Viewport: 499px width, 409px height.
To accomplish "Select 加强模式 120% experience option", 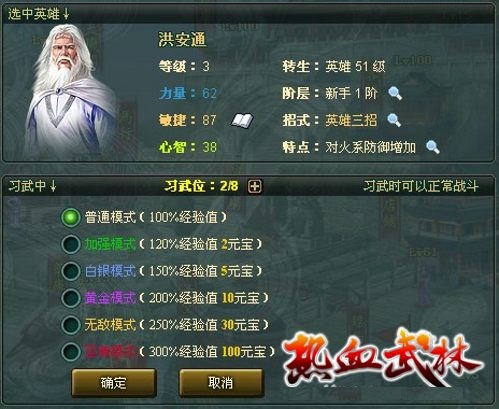I will (x=71, y=244).
